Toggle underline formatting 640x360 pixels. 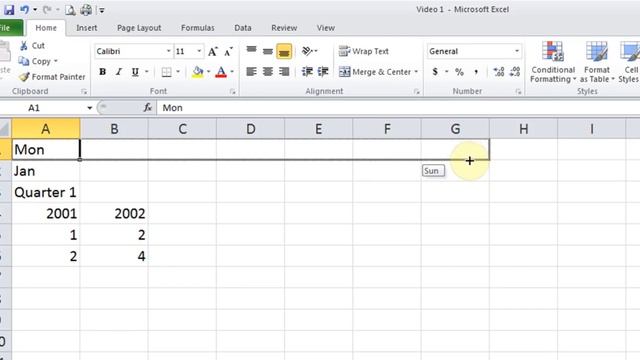coord(135,72)
